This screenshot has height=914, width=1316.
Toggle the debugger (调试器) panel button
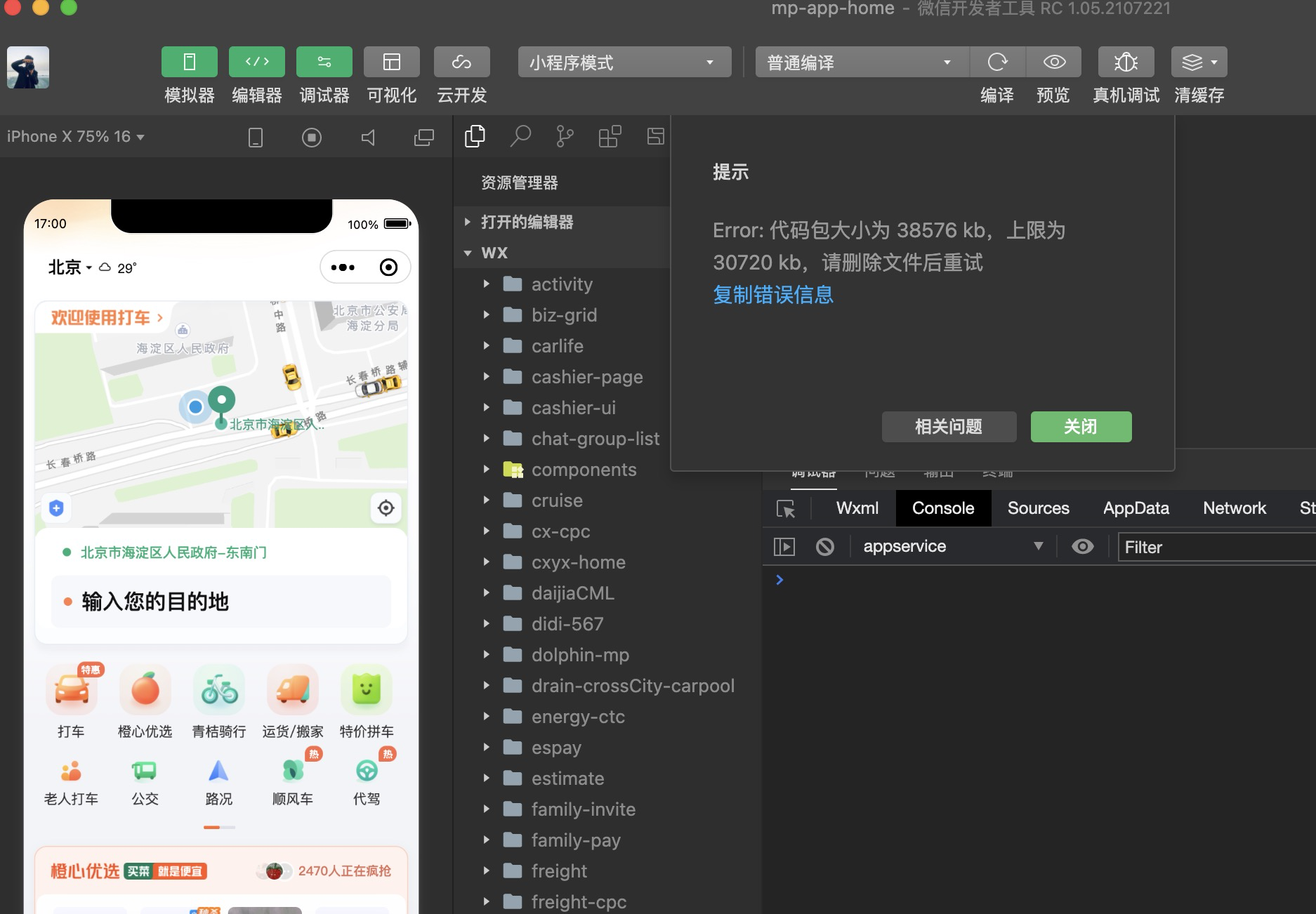pos(324,62)
